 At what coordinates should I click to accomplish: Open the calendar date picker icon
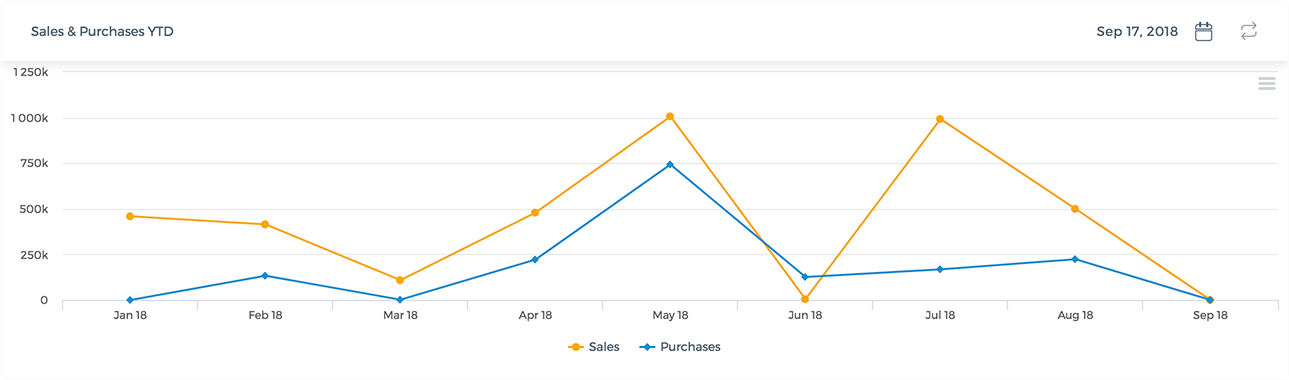[1204, 31]
